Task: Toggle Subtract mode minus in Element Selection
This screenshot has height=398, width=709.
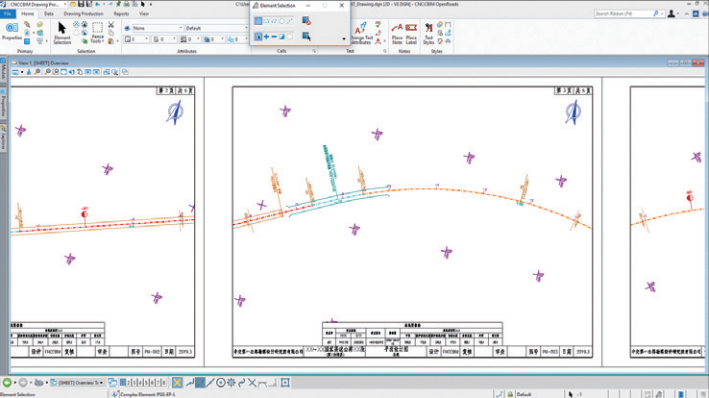Action: (x=274, y=37)
